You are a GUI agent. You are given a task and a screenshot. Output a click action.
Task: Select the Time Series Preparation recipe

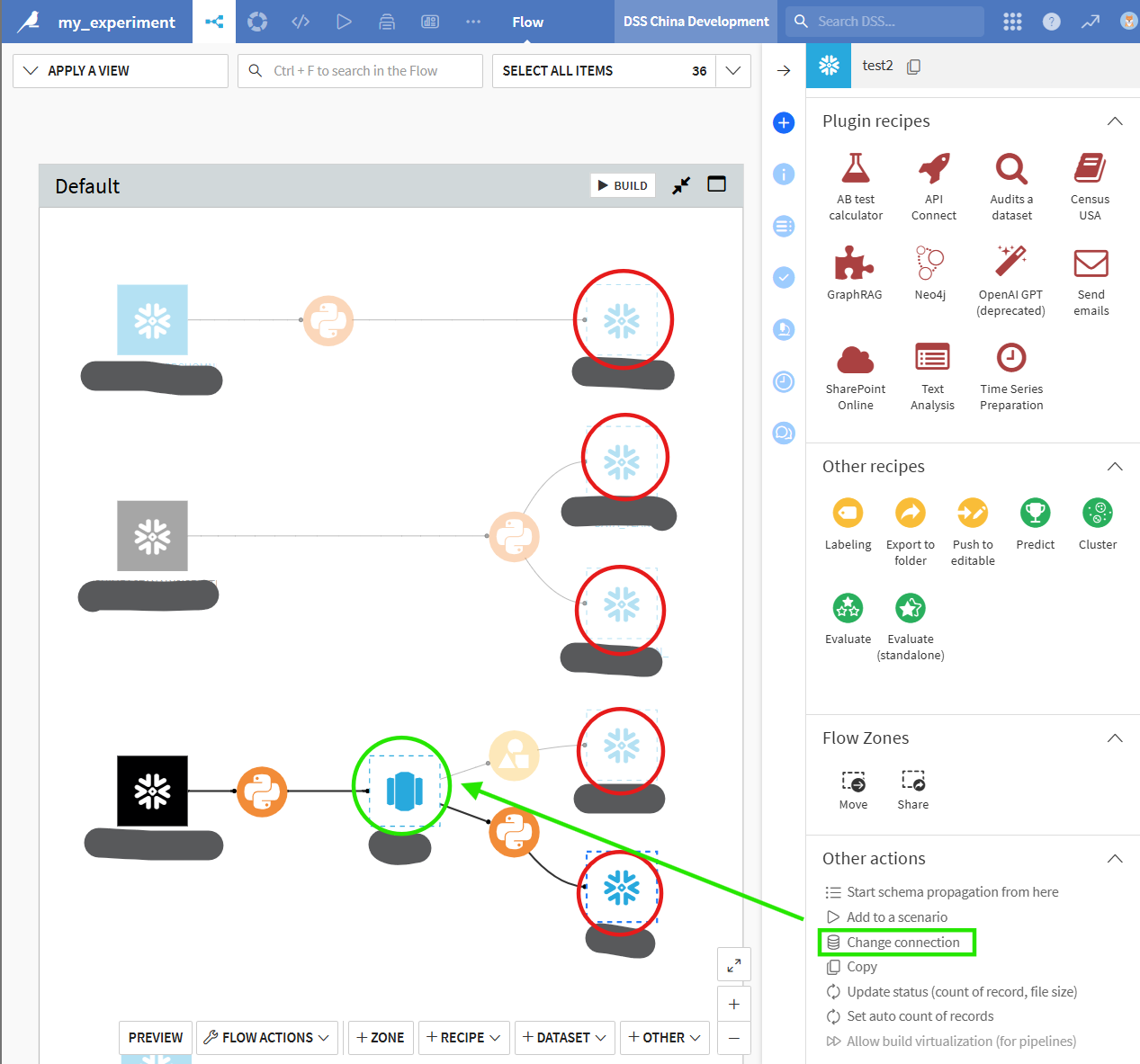click(1011, 377)
